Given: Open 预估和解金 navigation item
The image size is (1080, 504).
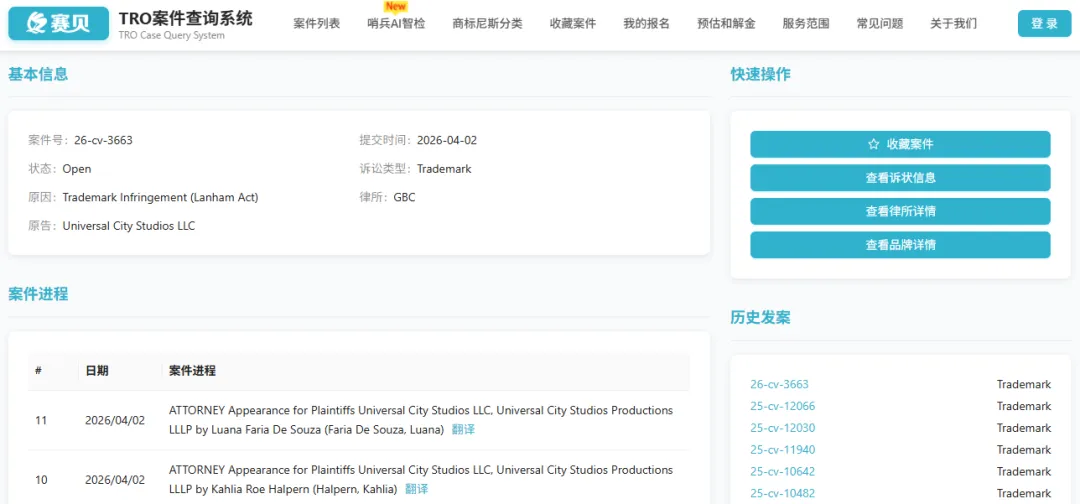Looking at the screenshot, I should (x=726, y=24).
